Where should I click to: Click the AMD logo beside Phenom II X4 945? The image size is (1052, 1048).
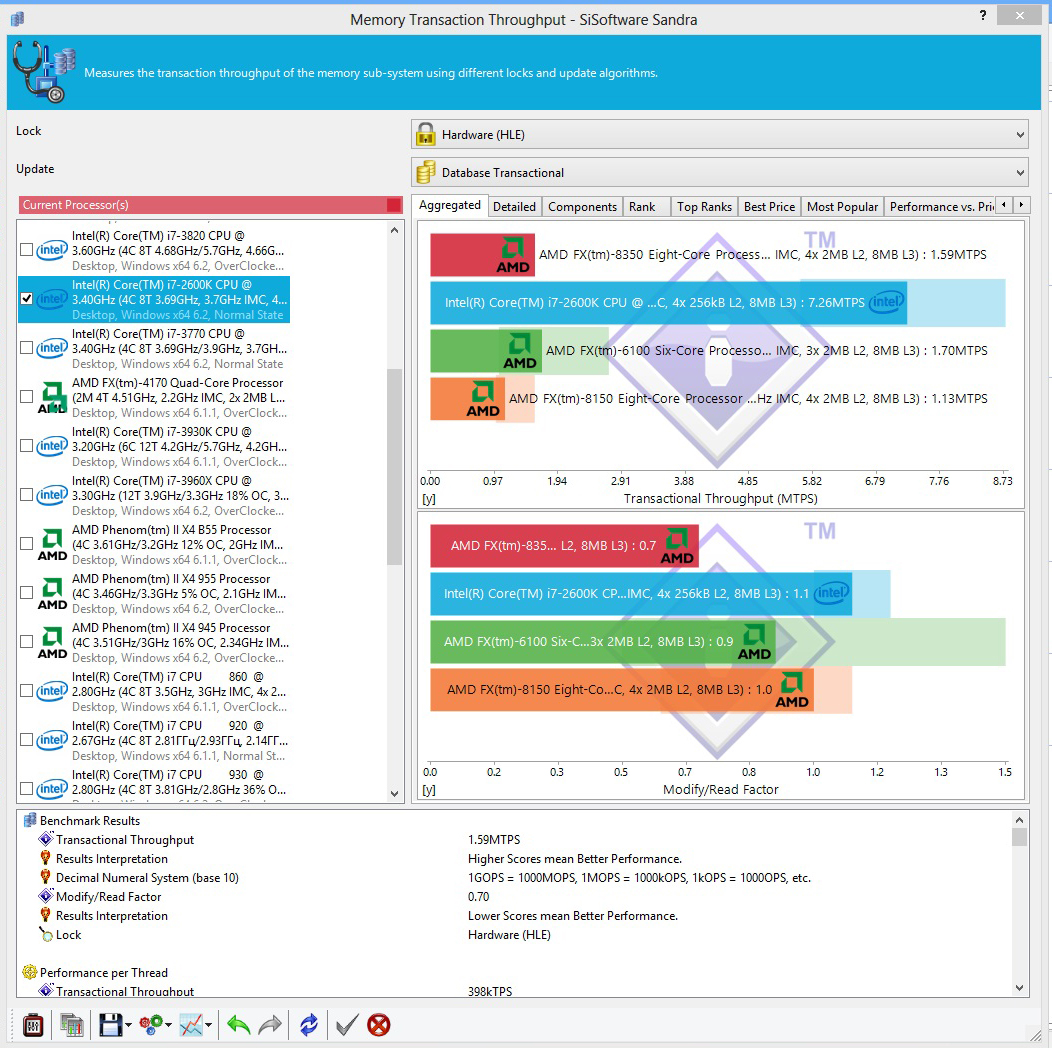click(52, 642)
